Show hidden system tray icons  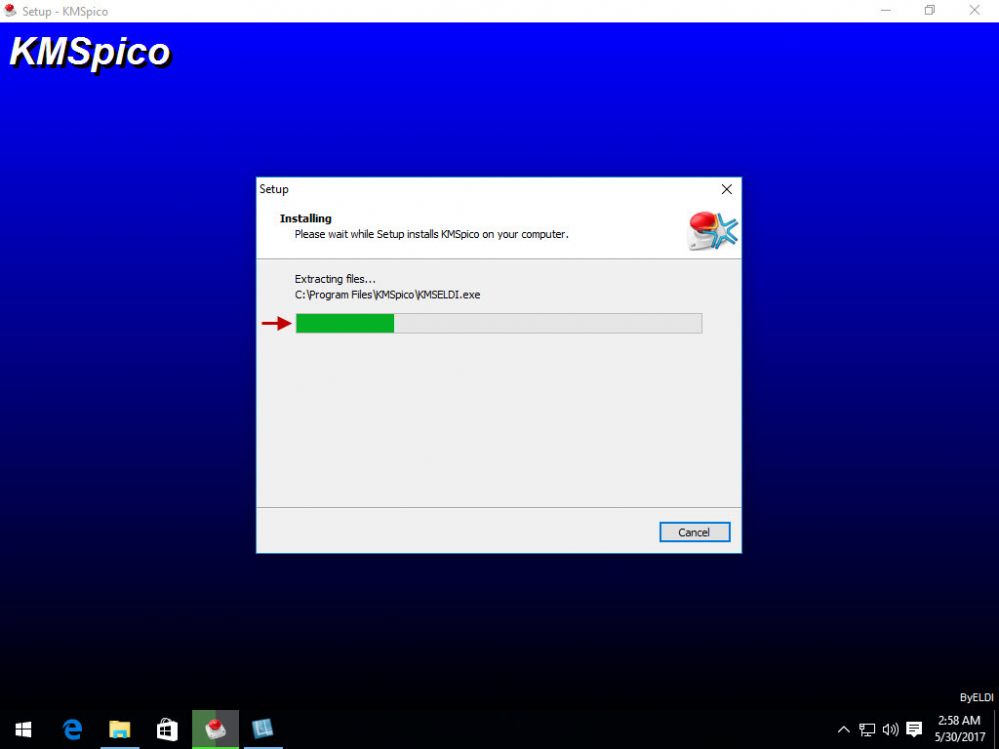point(844,729)
